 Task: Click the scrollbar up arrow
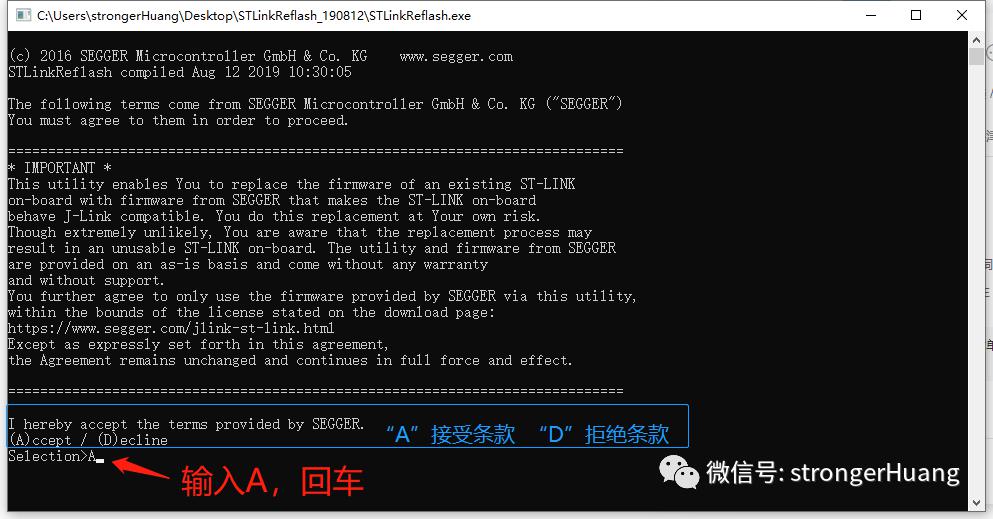[976, 40]
